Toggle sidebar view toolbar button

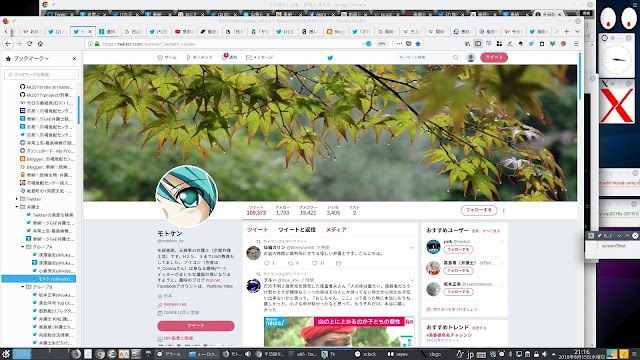[x=478, y=44]
